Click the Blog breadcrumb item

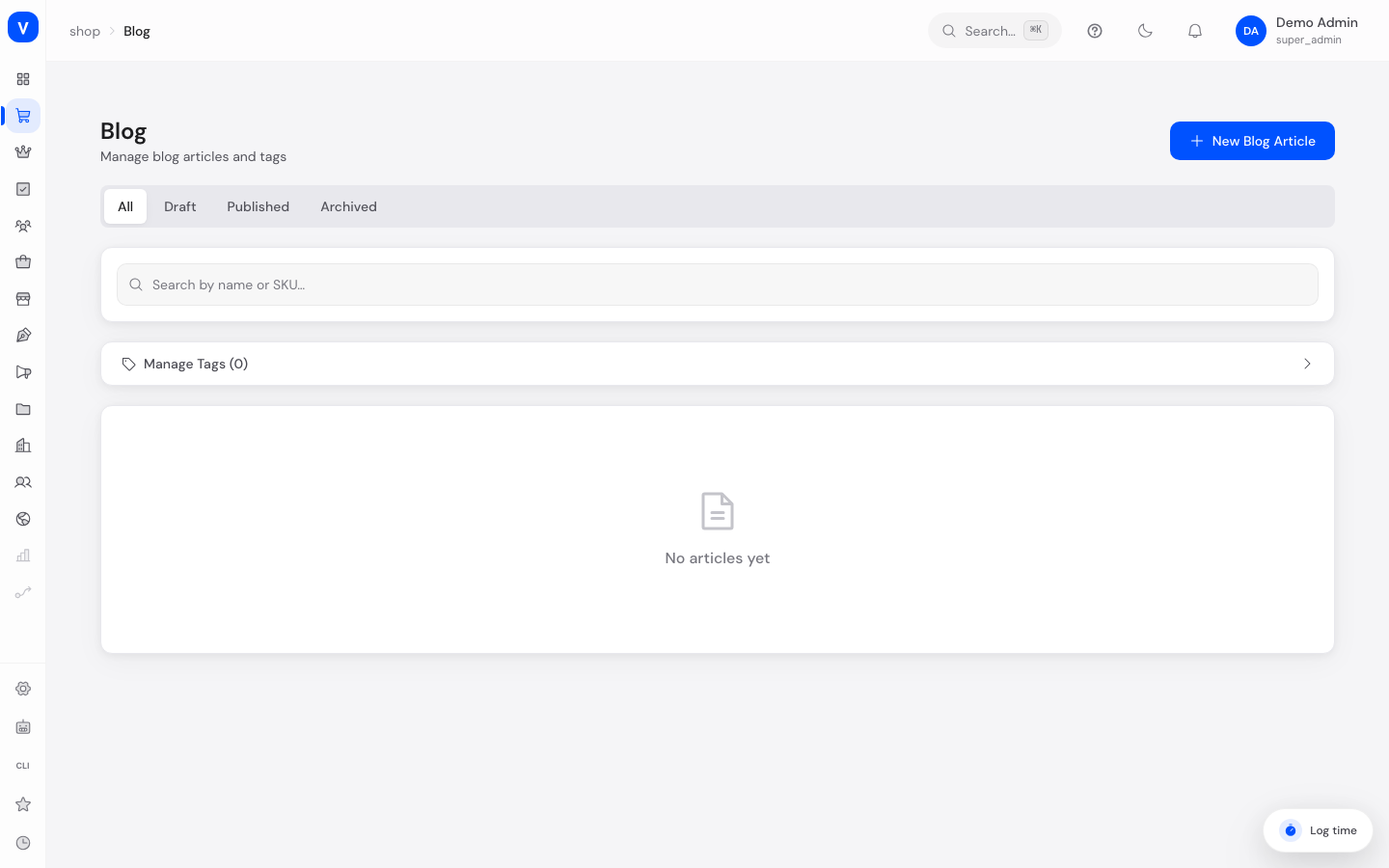137,31
